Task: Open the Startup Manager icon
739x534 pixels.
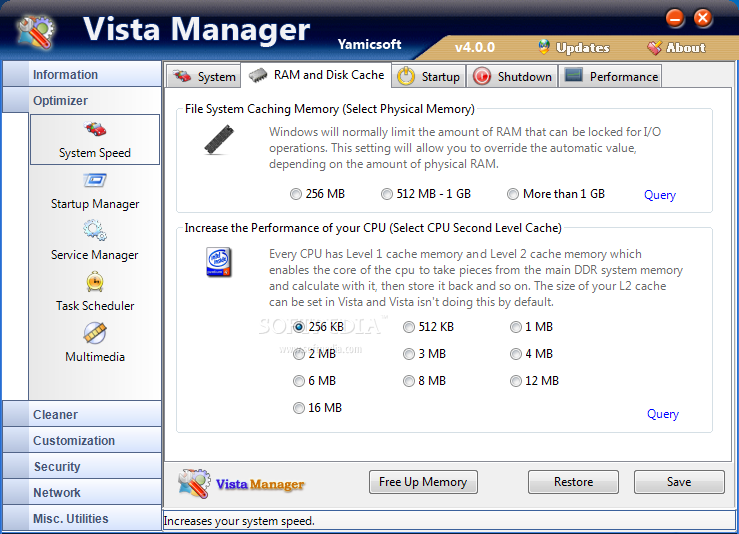Action: 95,180
